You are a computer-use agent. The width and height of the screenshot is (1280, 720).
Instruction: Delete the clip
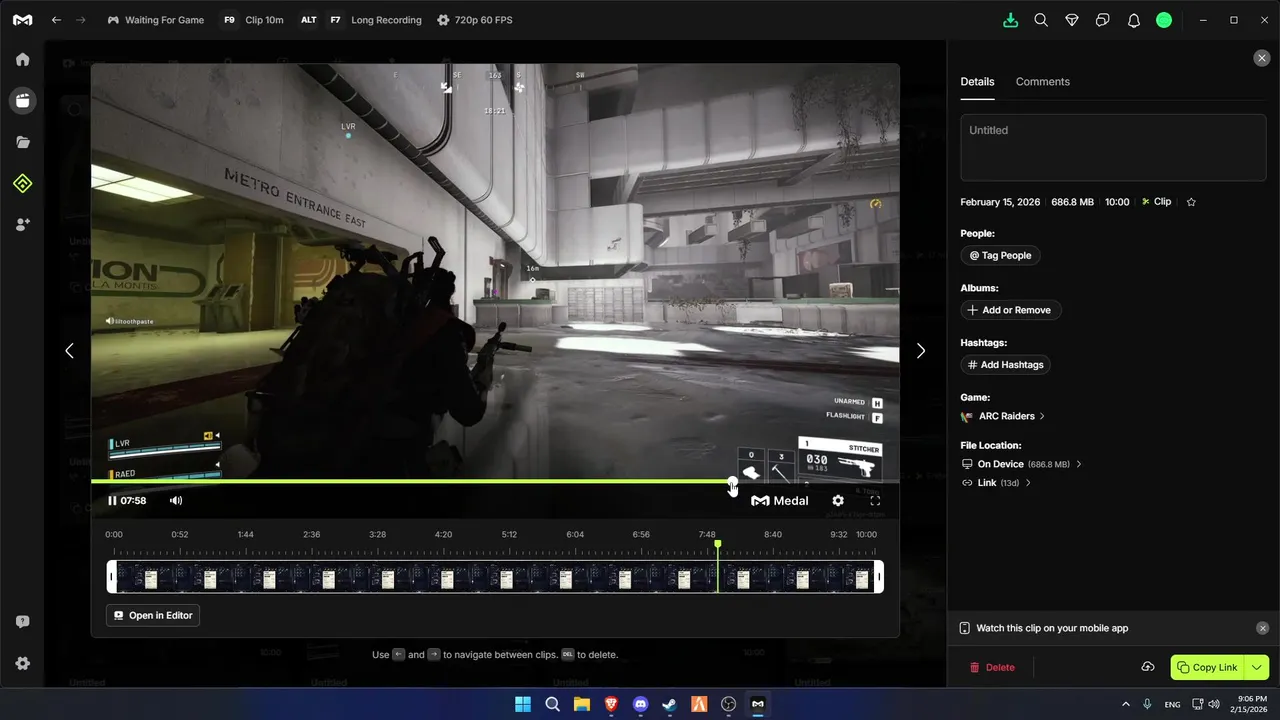(992, 667)
